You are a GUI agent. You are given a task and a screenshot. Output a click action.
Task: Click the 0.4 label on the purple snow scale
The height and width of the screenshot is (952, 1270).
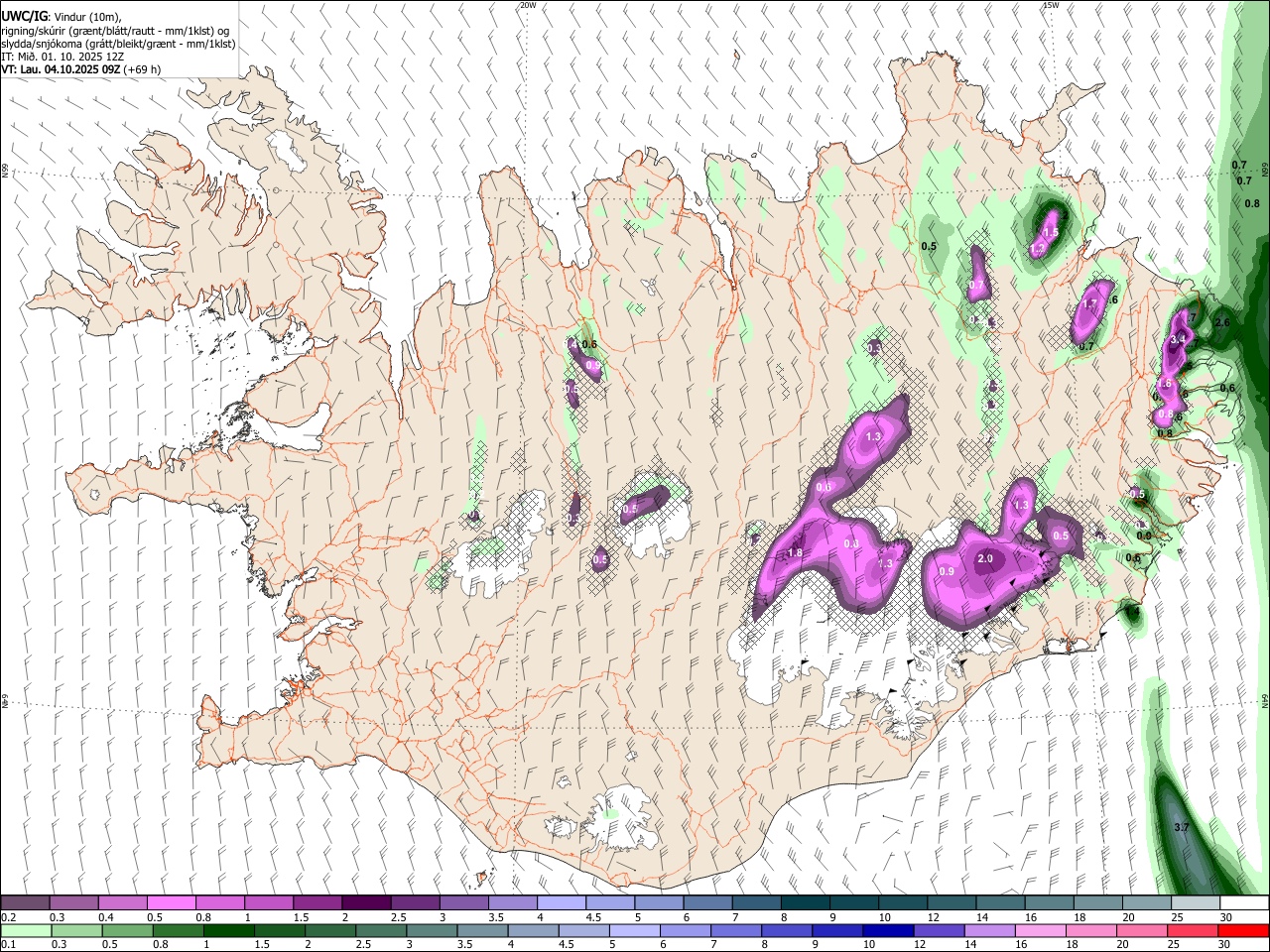point(106,917)
